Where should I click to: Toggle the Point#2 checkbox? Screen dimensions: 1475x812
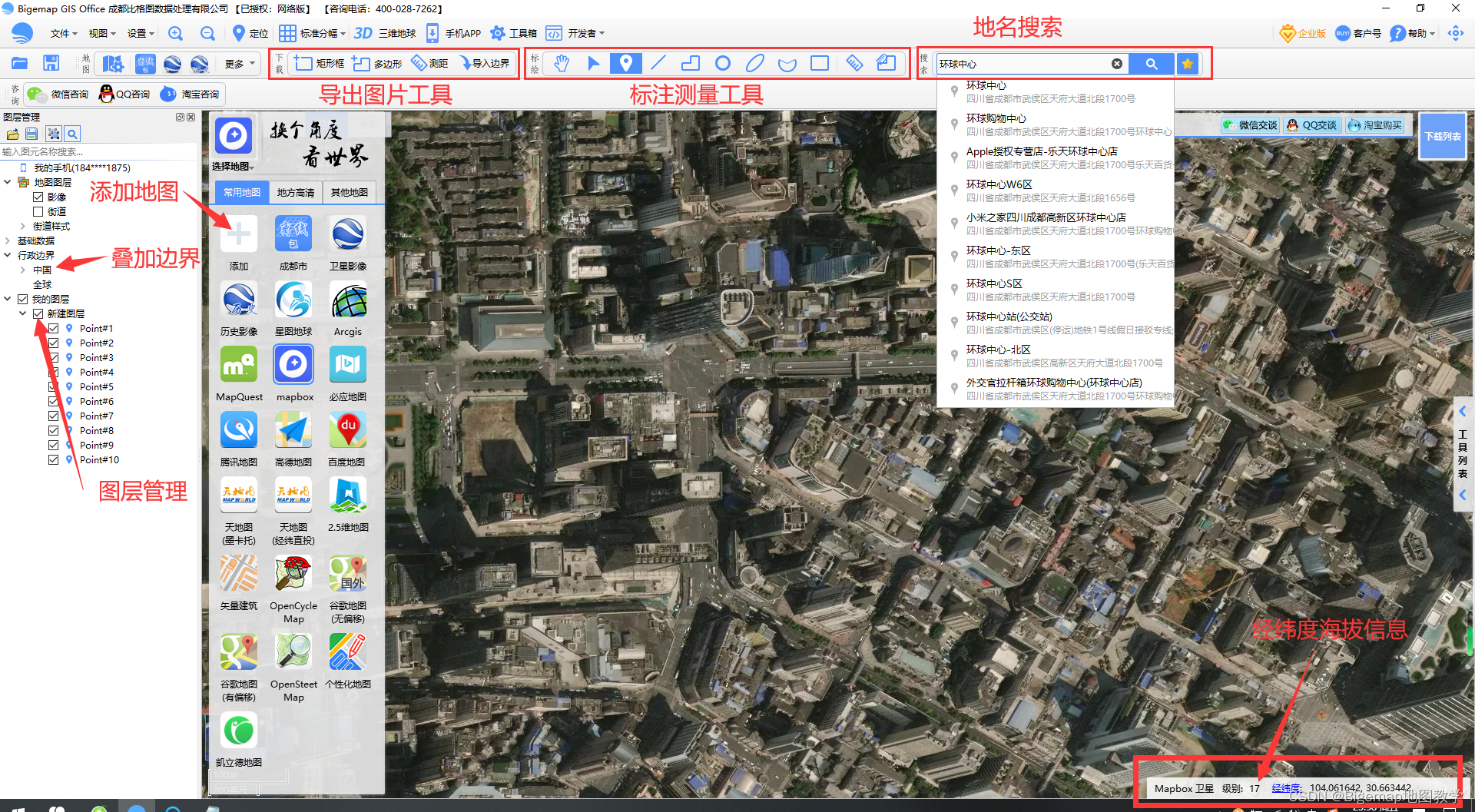[x=53, y=343]
